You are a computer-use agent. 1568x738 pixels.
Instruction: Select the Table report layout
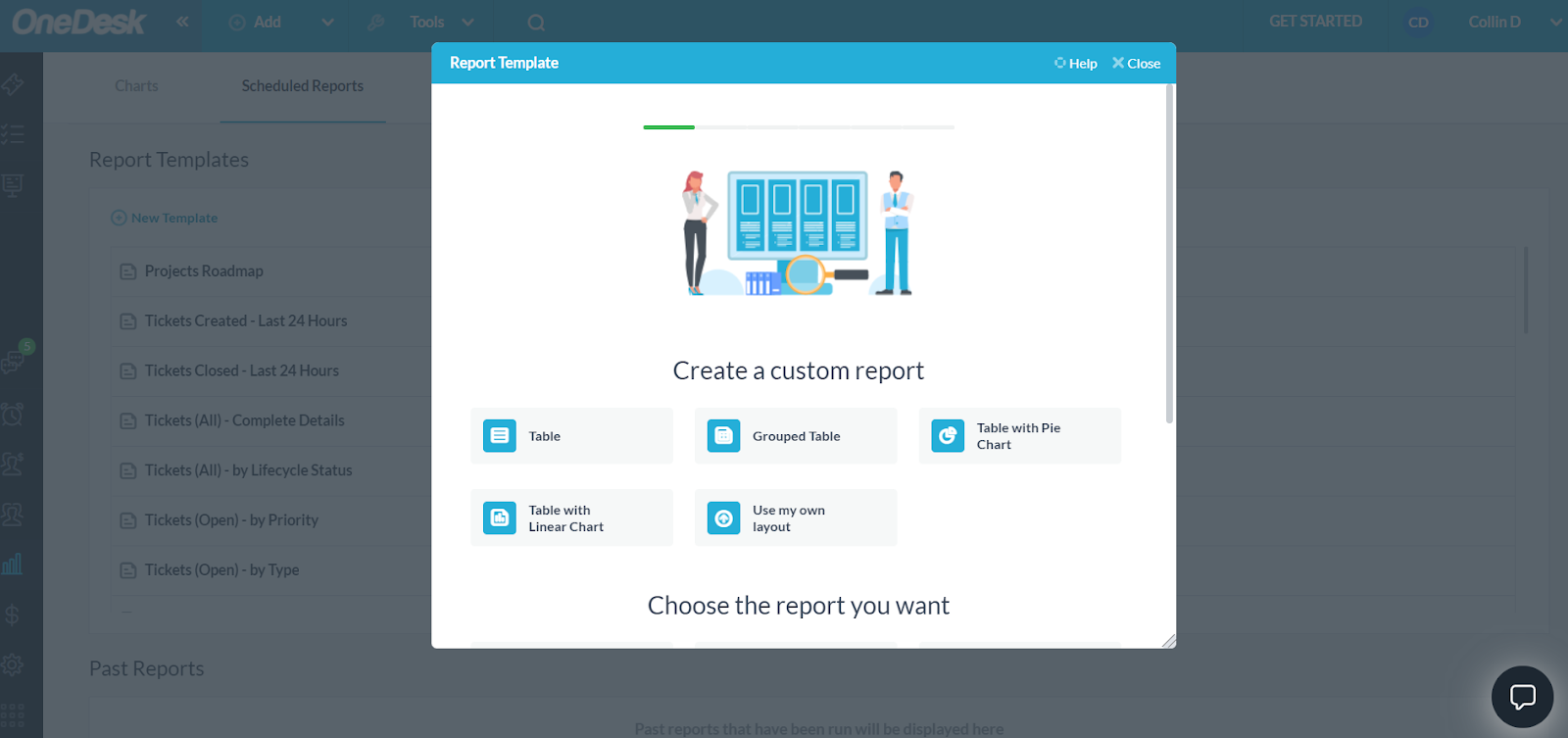(x=571, y=436)
